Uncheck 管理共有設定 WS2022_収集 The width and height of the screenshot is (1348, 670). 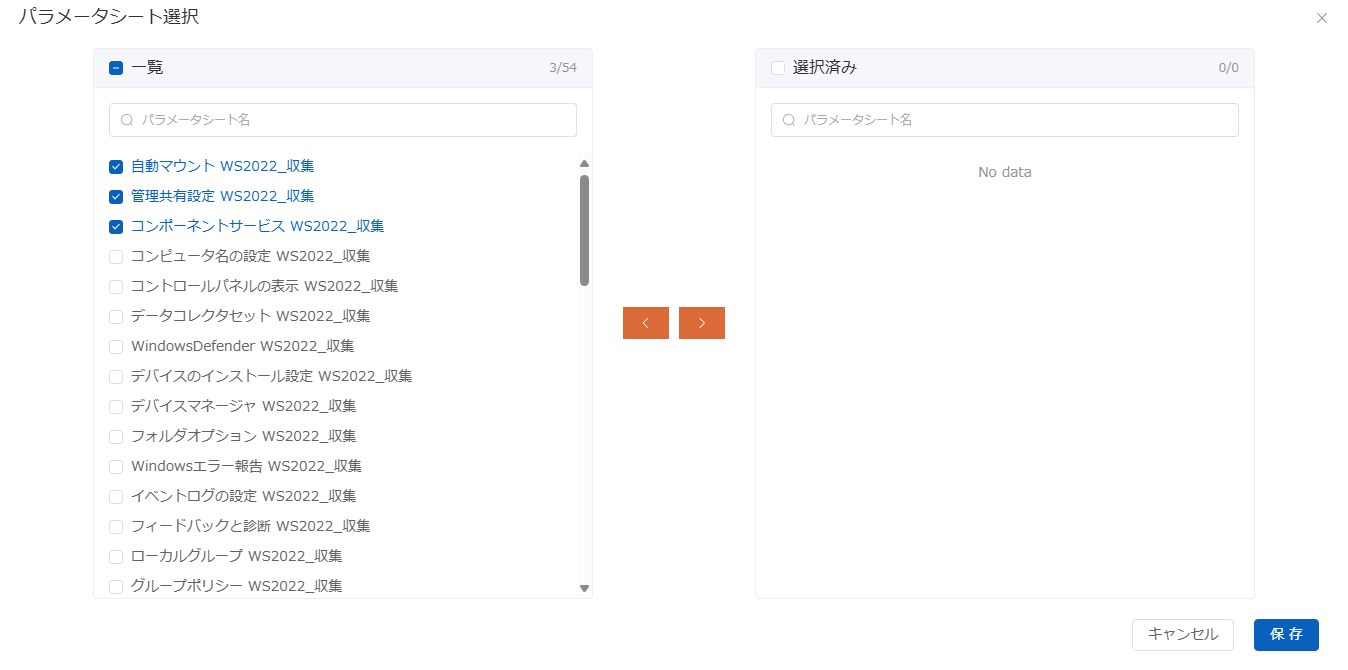pyautogui.click(x=116, y=197)
